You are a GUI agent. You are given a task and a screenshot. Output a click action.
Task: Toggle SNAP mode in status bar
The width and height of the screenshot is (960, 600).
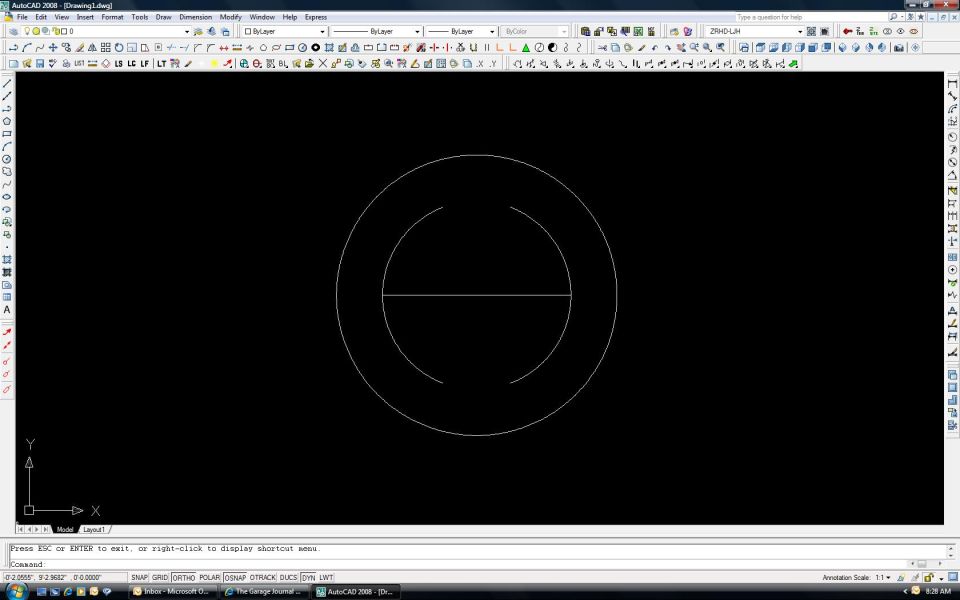point(140,577)
